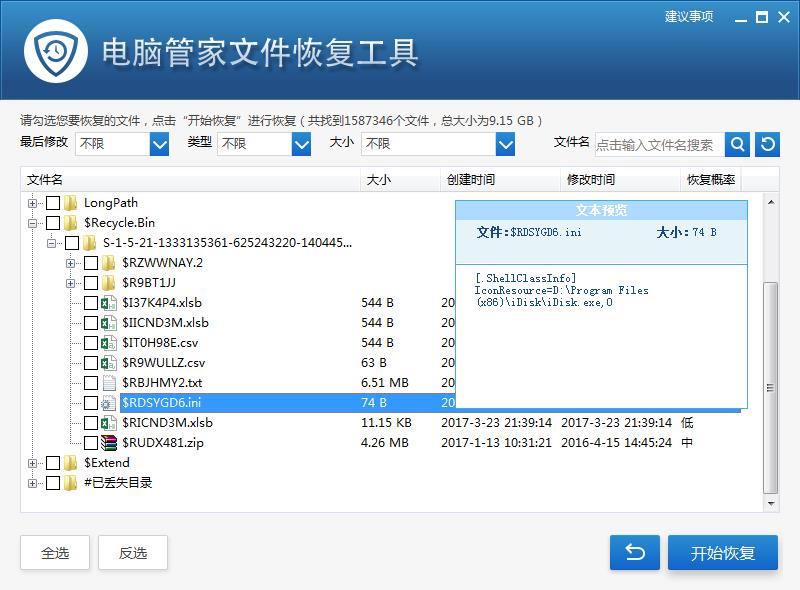This screenshot has height=590, width=800.
Task: Open the 最后修改 filter dropdown
Action: [x=159, y=145]
